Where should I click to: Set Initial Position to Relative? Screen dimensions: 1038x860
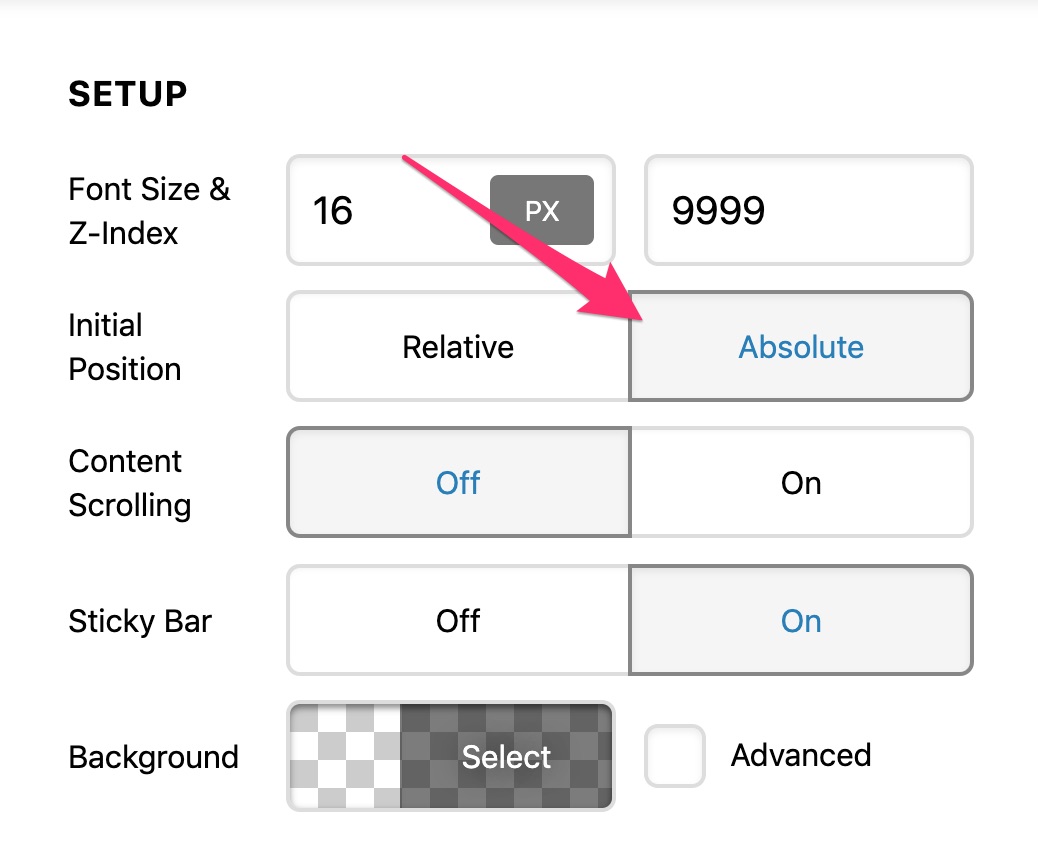pyautogui.click(x=458, y=346)
